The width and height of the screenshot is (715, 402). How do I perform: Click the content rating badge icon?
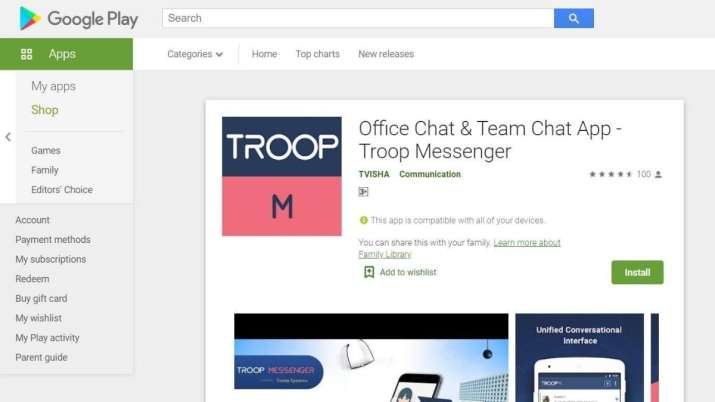click(x=363, y=192)
